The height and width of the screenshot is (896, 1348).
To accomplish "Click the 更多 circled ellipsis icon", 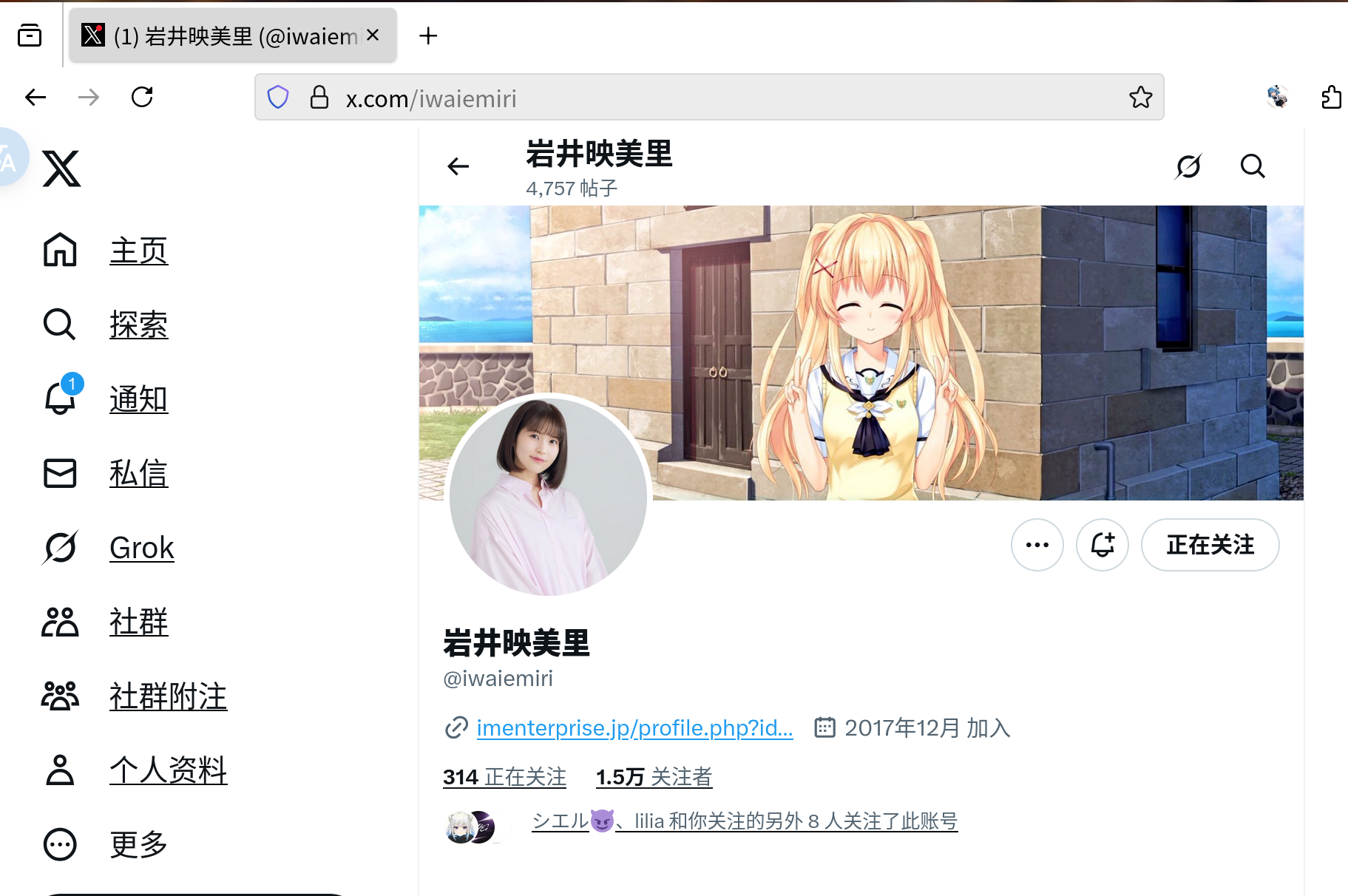I will coord(60,844).
